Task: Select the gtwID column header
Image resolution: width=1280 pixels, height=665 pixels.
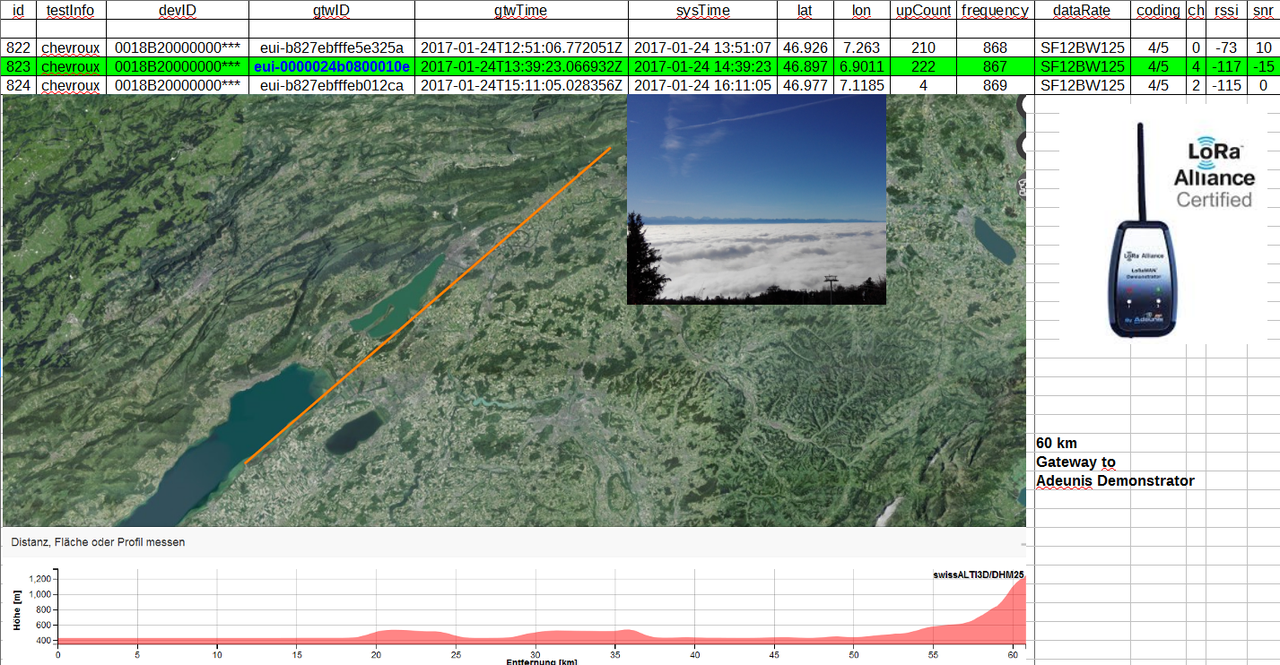Action: pos(331,10)
